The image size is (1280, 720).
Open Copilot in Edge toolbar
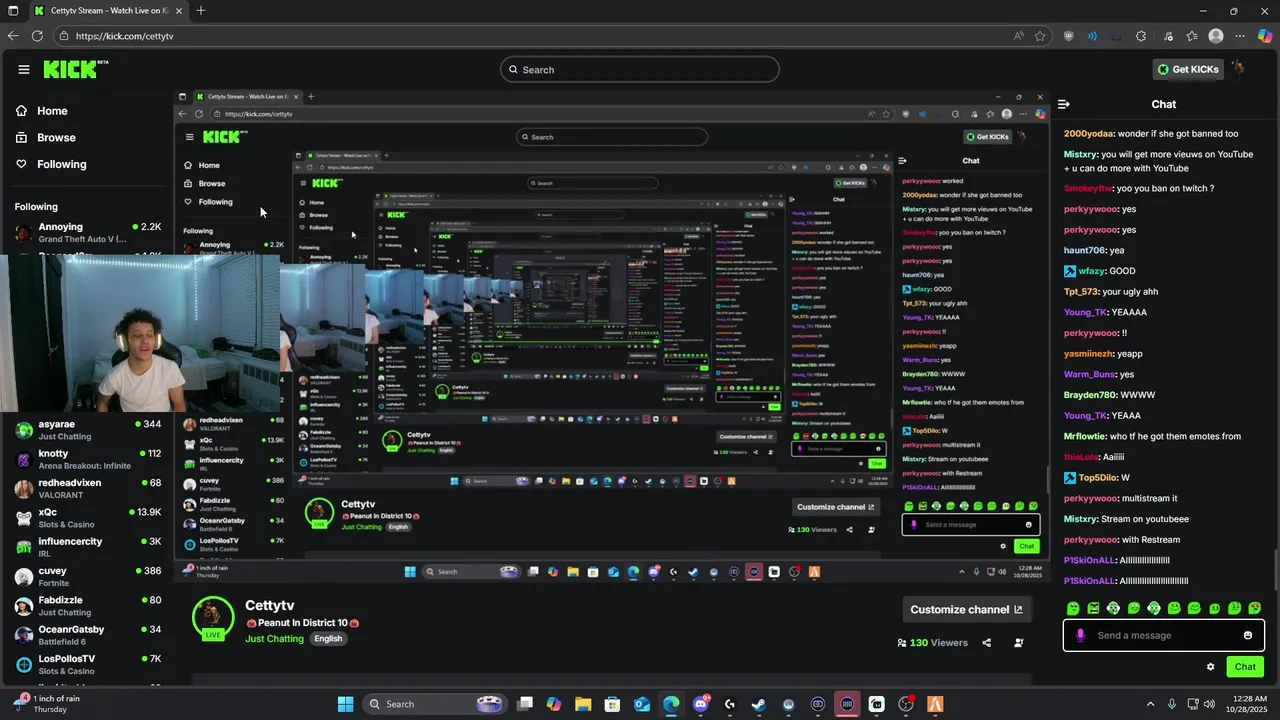click(1265, 36)
